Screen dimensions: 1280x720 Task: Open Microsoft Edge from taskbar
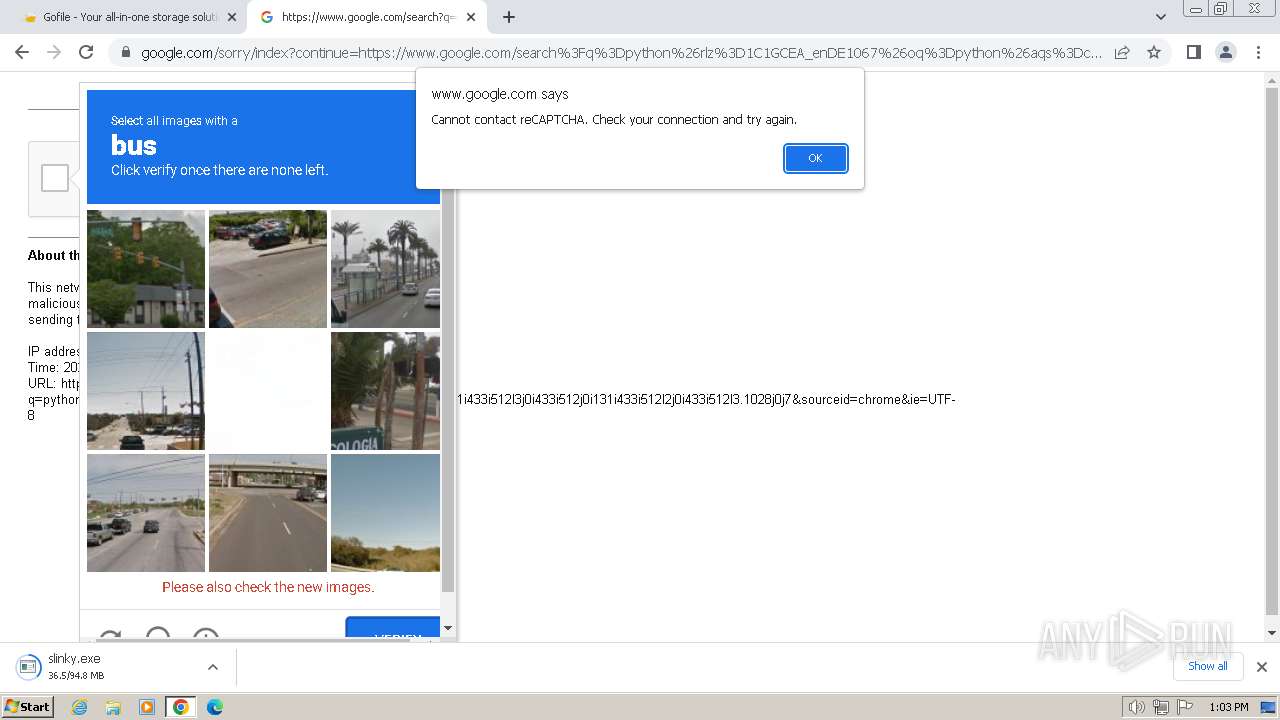[x=215, y=707]
